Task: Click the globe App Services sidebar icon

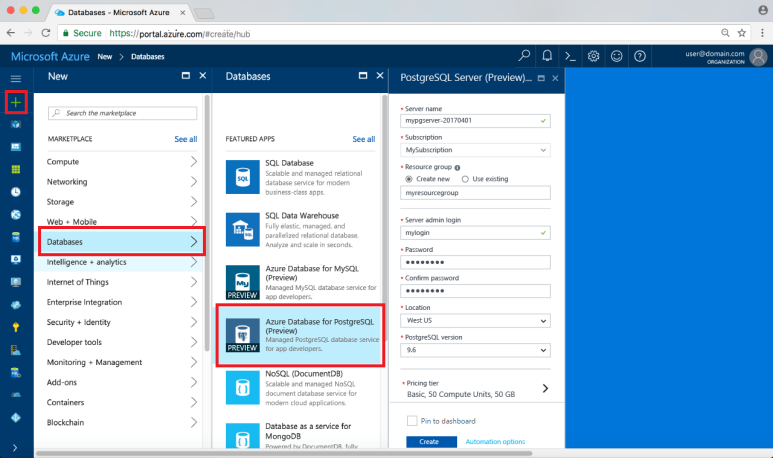Action: coord(16,214)
